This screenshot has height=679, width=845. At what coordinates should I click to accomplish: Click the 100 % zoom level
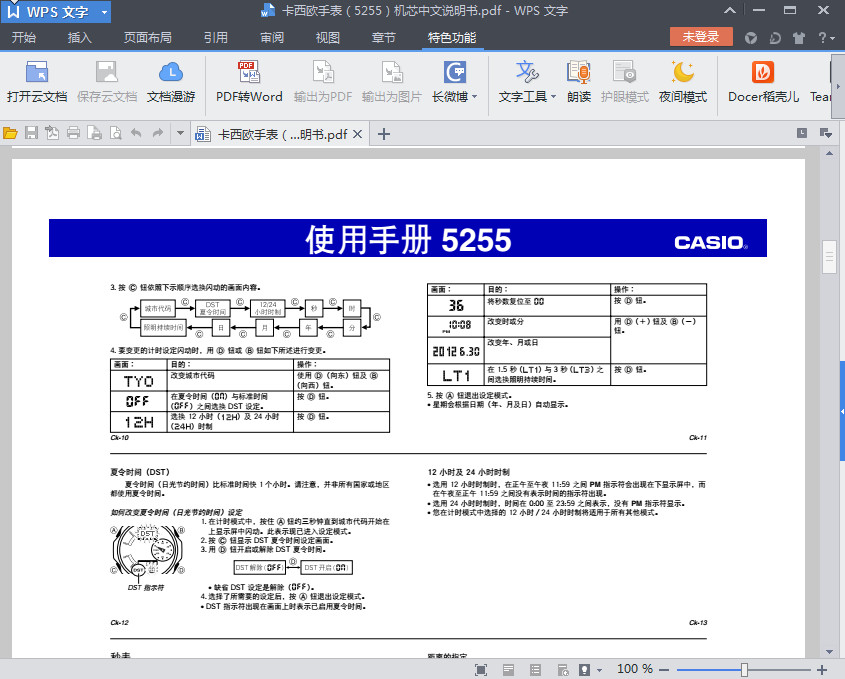634,669
